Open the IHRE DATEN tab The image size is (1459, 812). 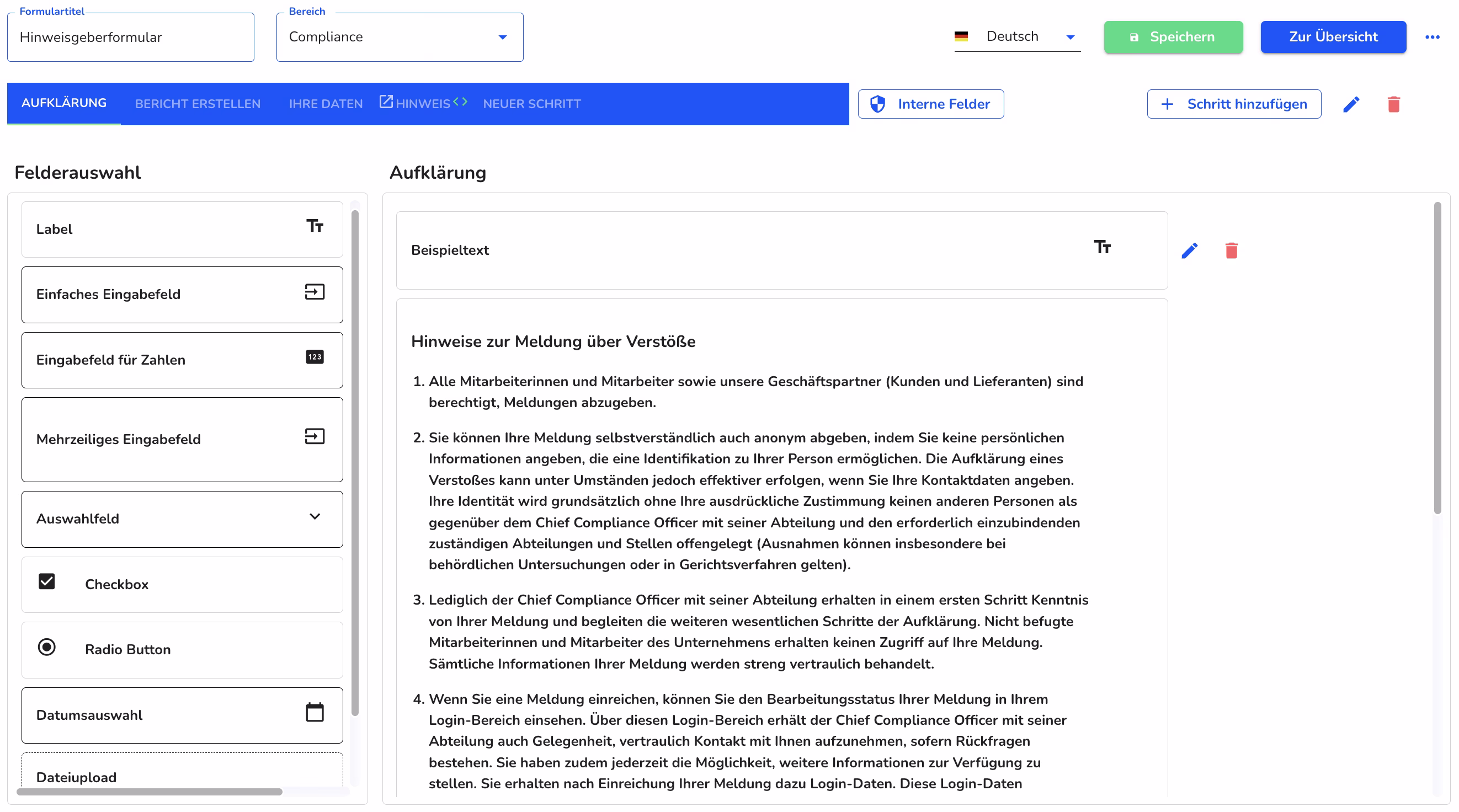326,104
